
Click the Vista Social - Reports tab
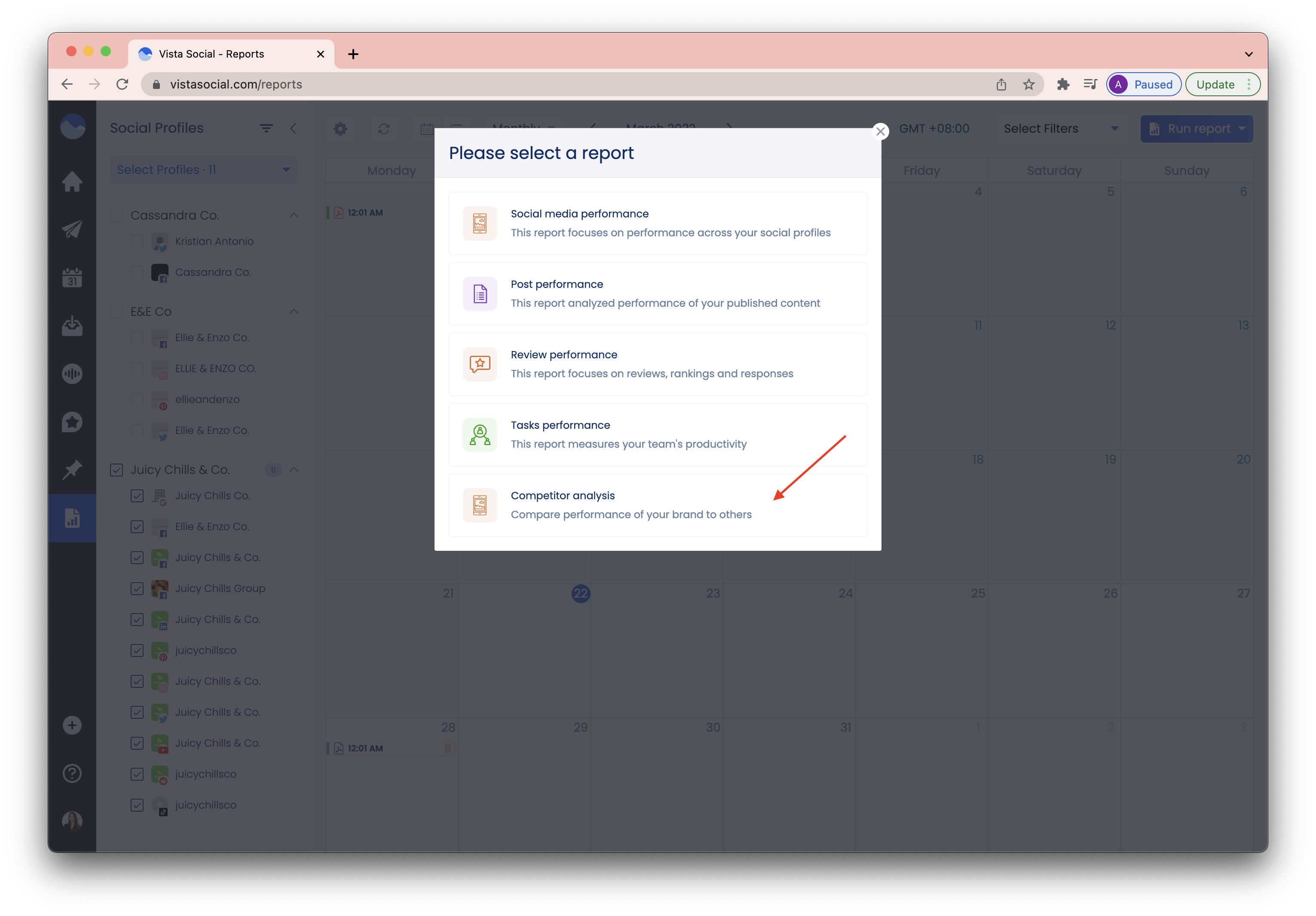coord(230,54)
